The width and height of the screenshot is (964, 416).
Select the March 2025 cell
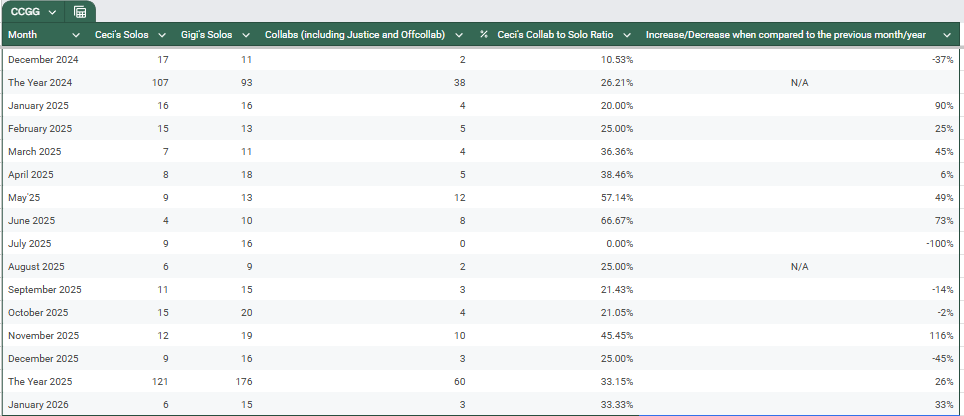(x=34, y=152)
